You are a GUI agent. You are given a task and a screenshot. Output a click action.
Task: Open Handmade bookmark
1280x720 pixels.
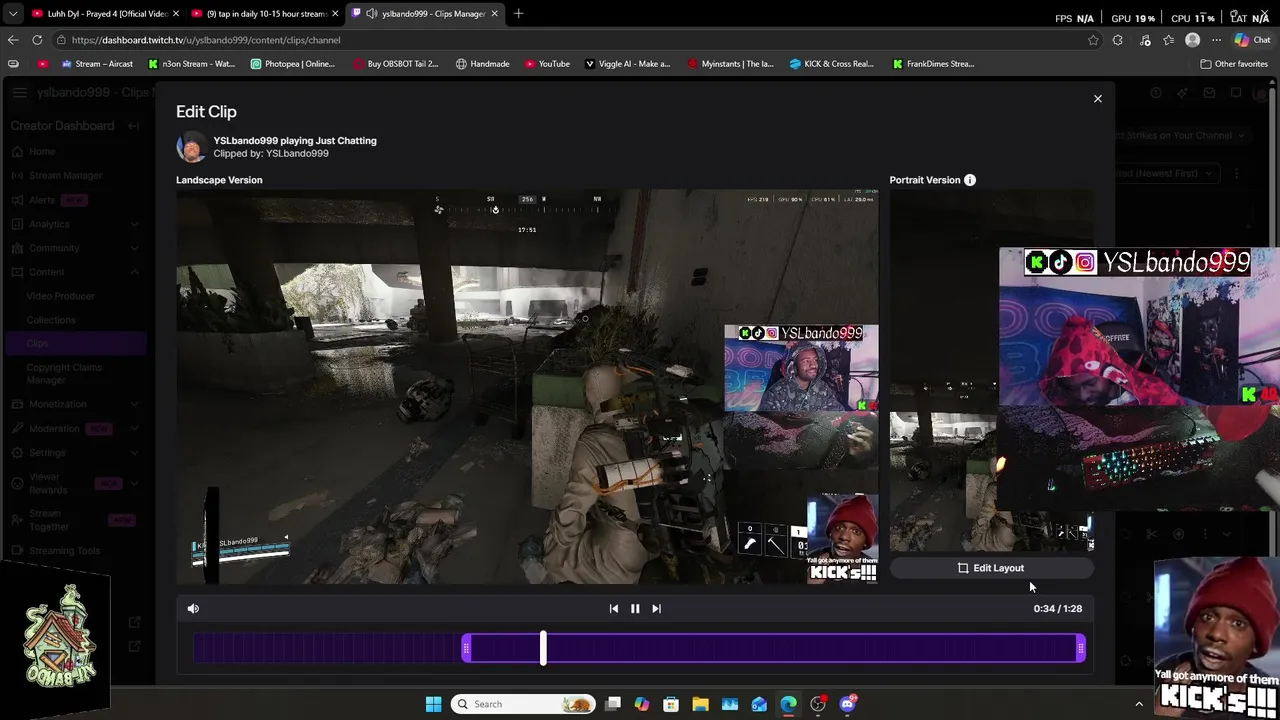[482, 64]
